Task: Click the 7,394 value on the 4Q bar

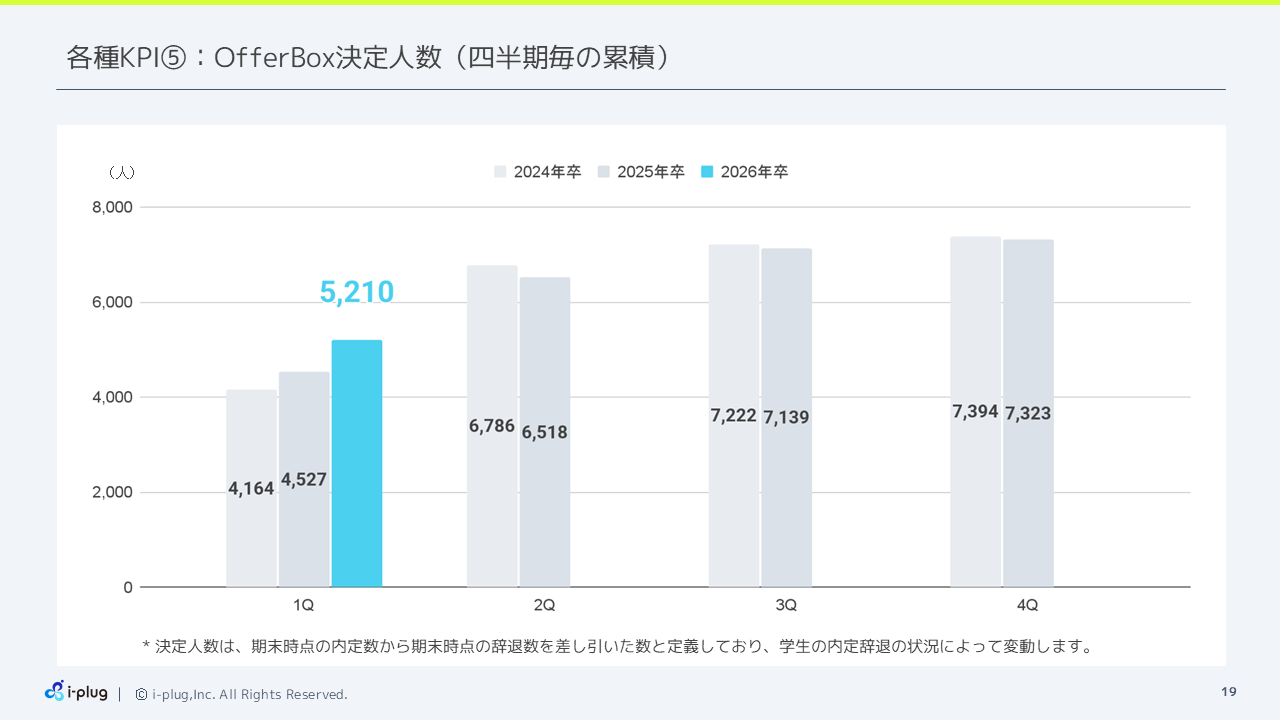Action: (x=975, y=411)
